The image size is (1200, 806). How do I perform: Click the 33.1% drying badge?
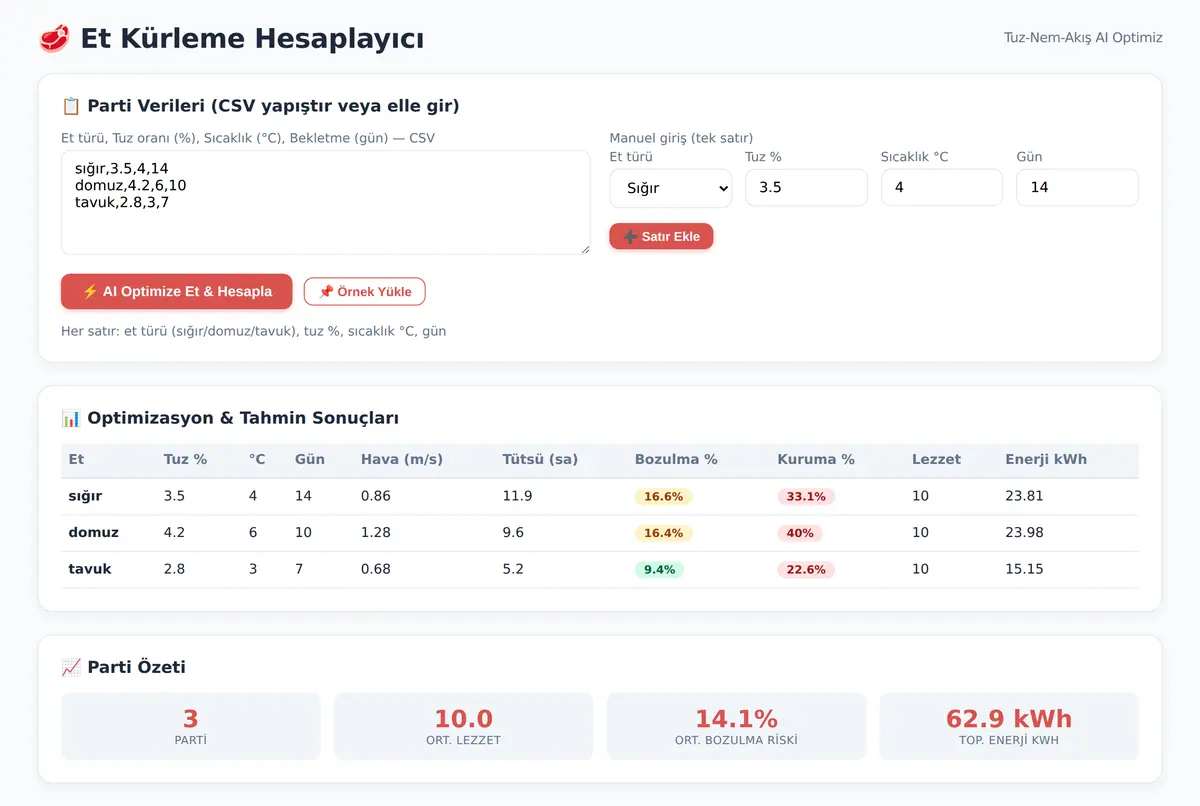pos(806,497)
